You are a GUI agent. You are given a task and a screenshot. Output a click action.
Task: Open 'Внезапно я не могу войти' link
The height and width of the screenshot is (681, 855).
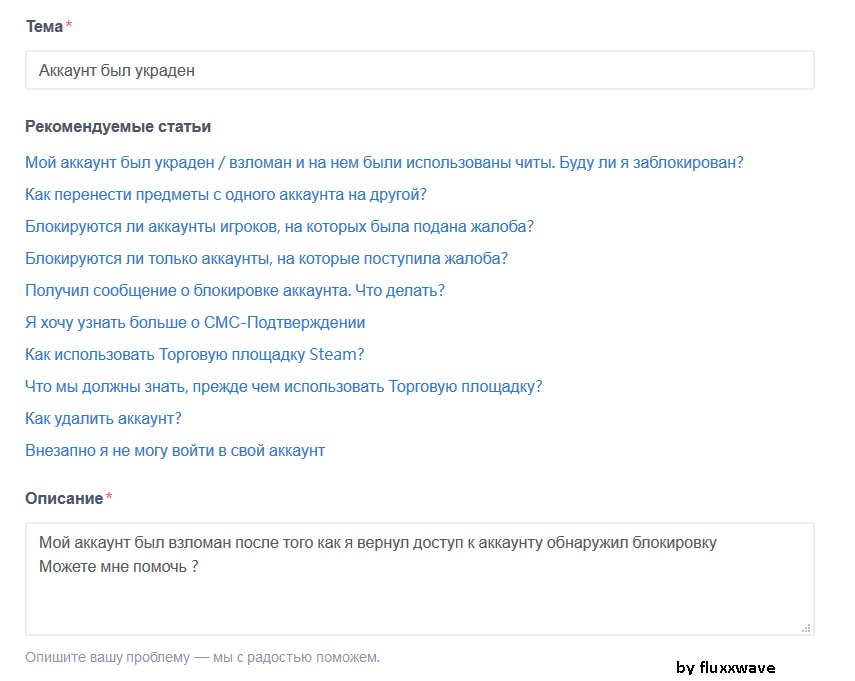tap(175, 450)
